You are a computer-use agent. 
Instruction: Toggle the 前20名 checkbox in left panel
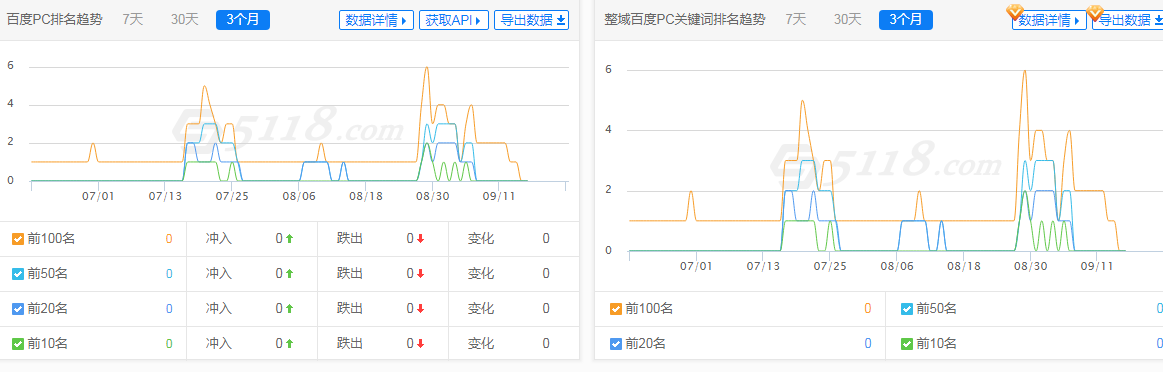[x=18, y=309]
